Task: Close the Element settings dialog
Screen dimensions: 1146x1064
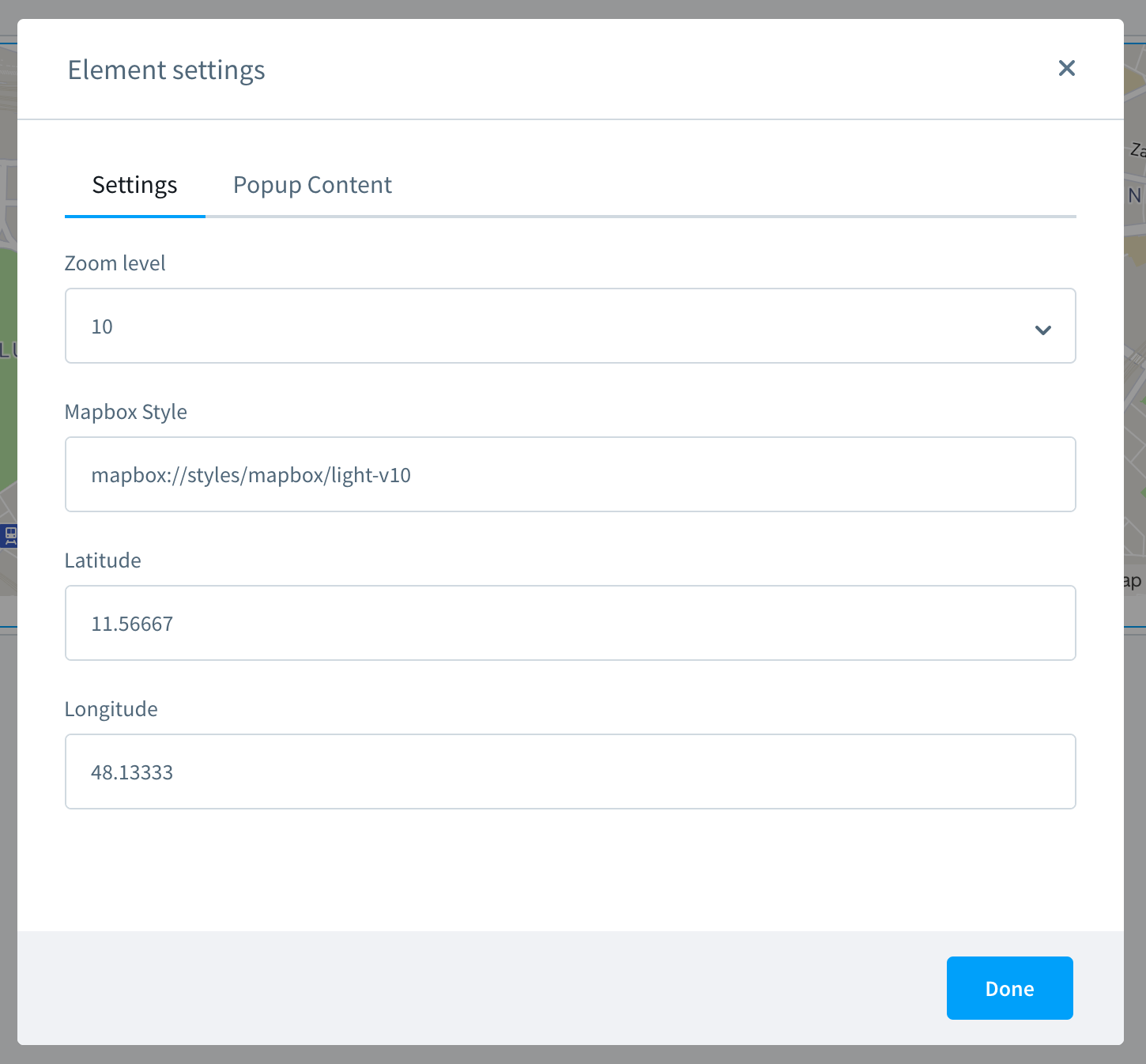Action: coord(1066,69)
